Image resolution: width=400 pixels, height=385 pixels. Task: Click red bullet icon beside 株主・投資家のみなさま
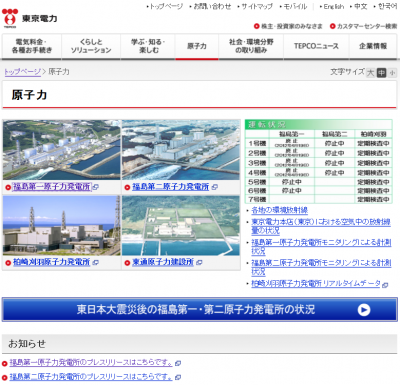pyautogui.click(x=256, y=26)
